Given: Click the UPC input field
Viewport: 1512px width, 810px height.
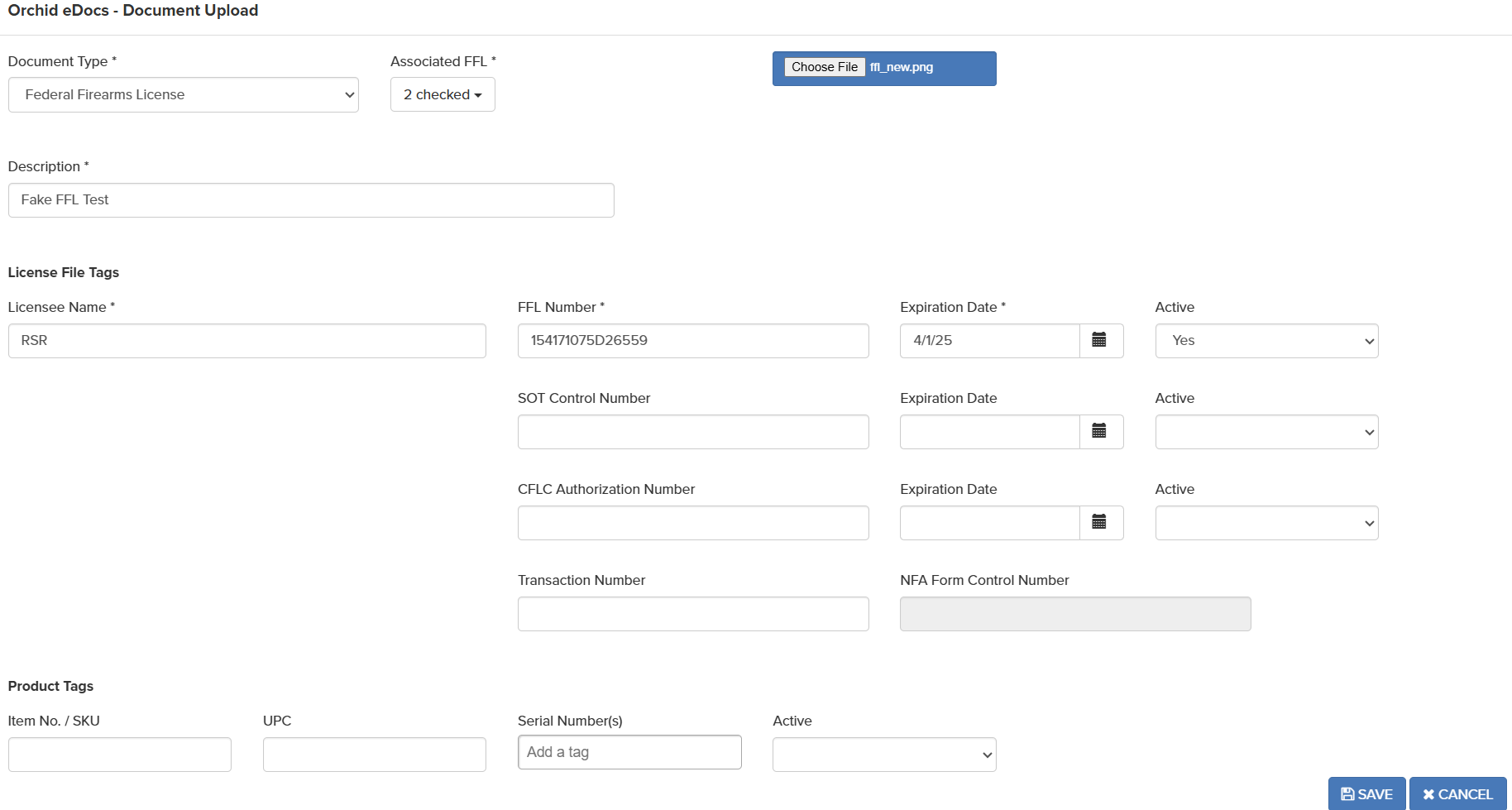Looking at the screenshot, I should 374,755.
